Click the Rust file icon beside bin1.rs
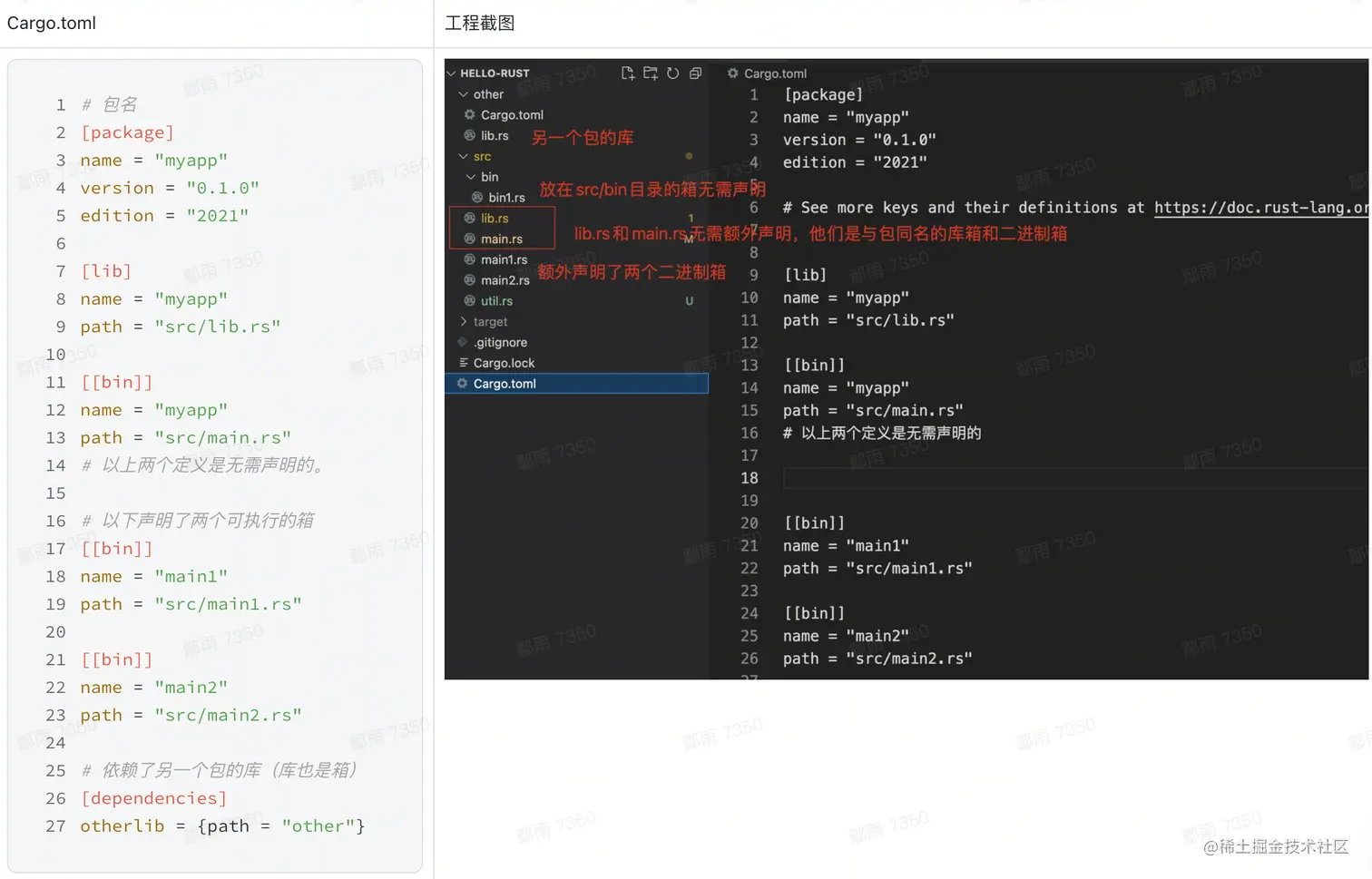The width and height of the screenshot is (1372, 879). click(x=477, y=198)
